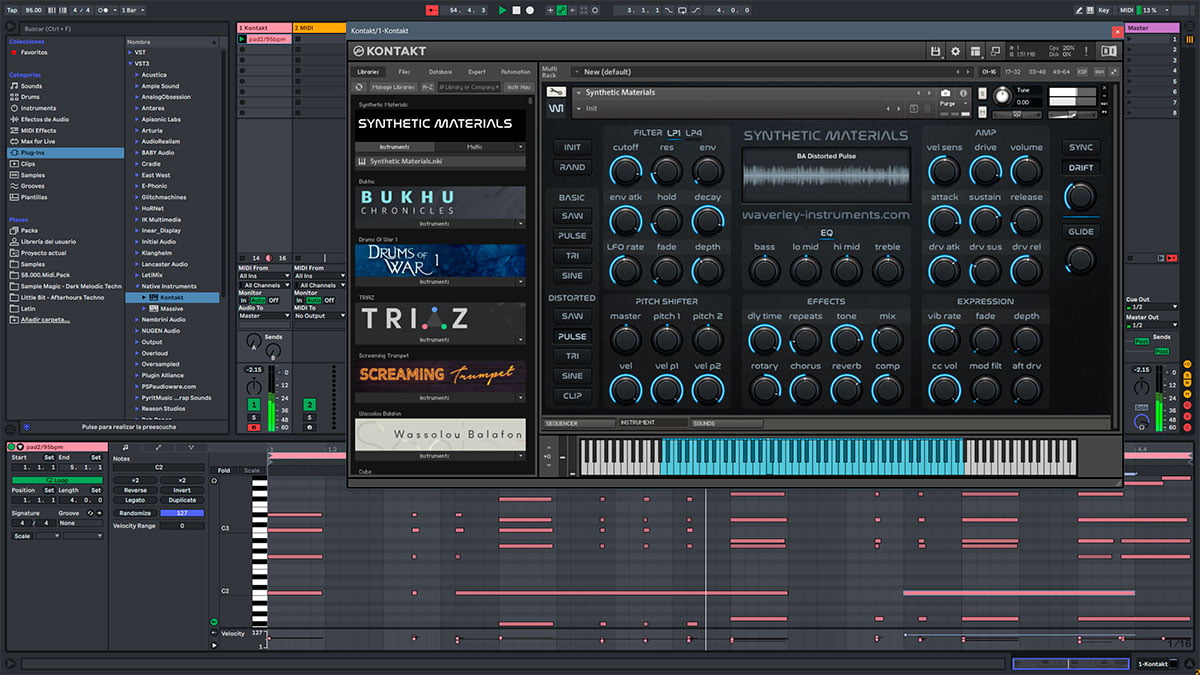Toggle Kontakt info pane button at header right
This screenshot has width=1200, height=675.
(x=1107, y=51)
